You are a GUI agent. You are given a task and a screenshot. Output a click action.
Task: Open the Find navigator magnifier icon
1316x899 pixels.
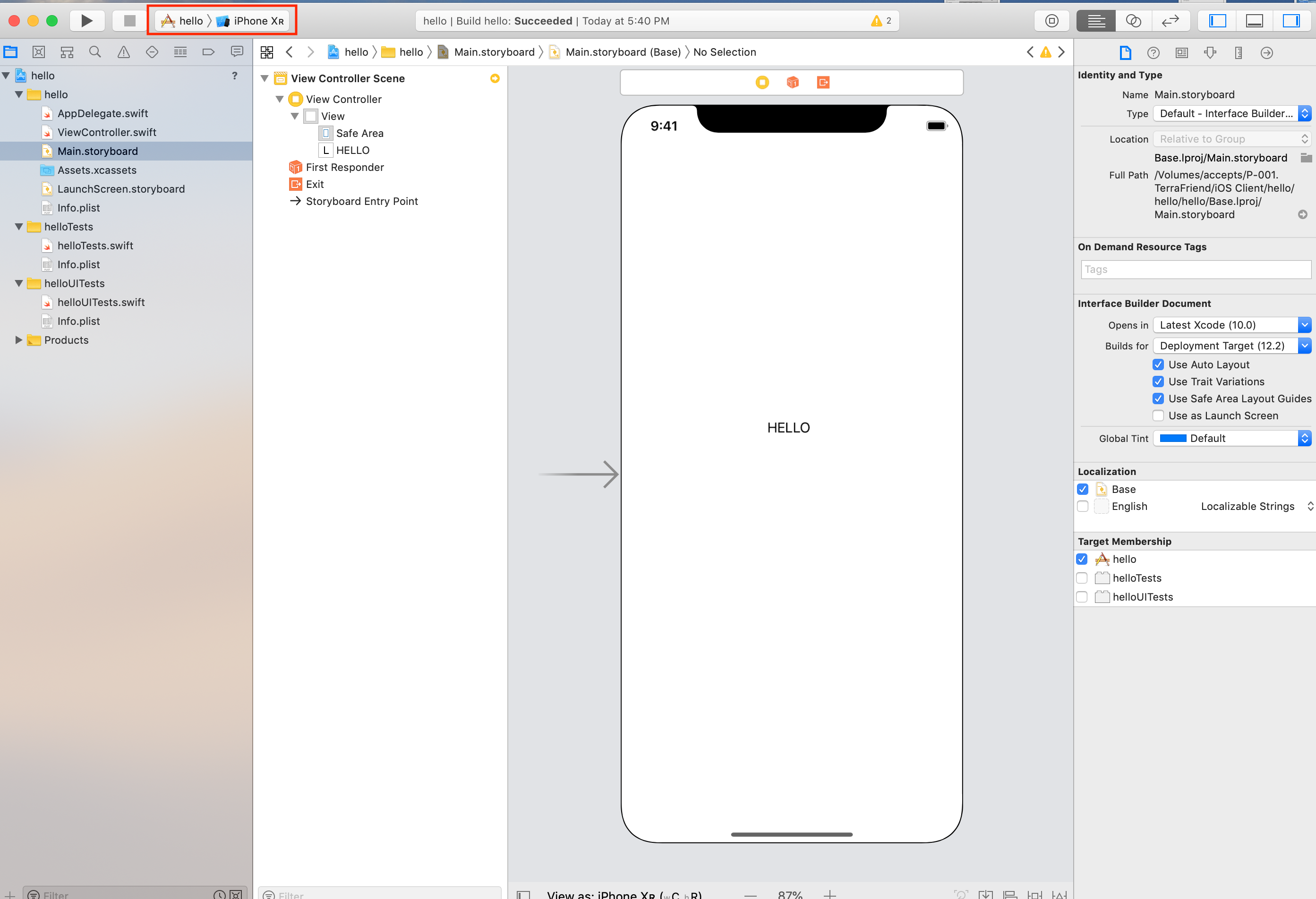(95, 52)
